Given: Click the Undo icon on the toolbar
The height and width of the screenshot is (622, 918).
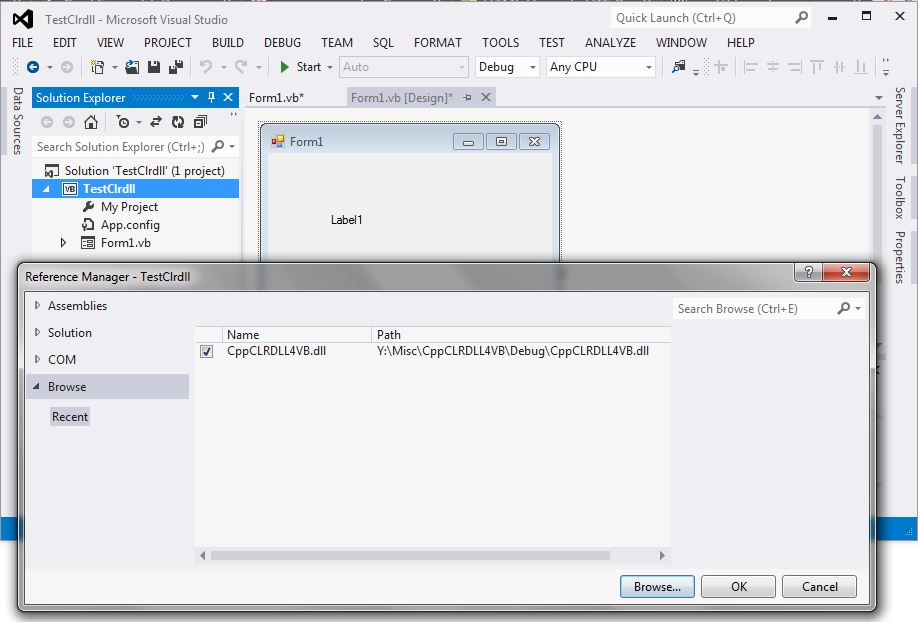Looking at the screenshot, I should [x=207, y=65].
